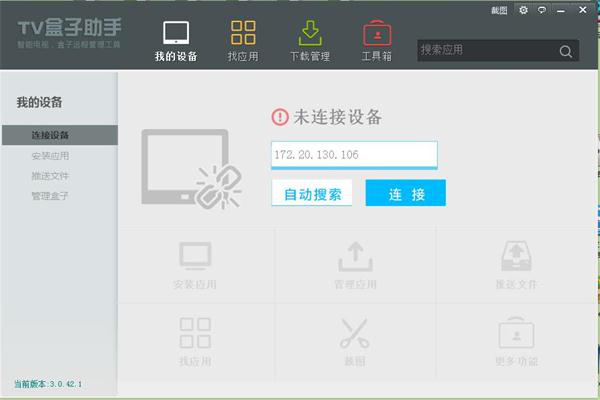Select 推送文件 in the sidebar
The image size is (600, 400).
pos(50,175)
